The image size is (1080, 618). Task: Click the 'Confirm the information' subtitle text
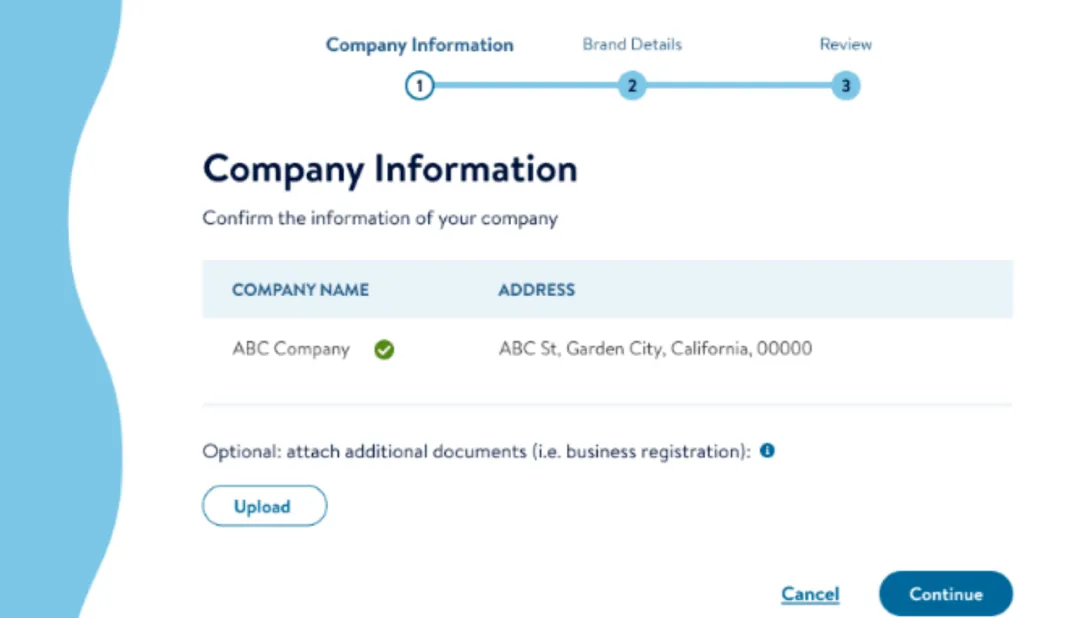click(380, 218)
